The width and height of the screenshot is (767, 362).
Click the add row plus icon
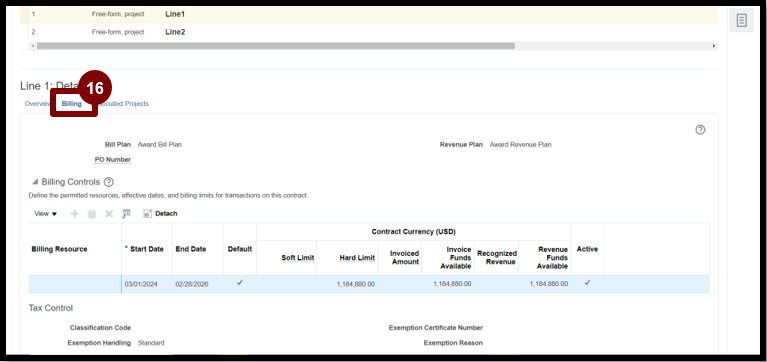(74, 214)
